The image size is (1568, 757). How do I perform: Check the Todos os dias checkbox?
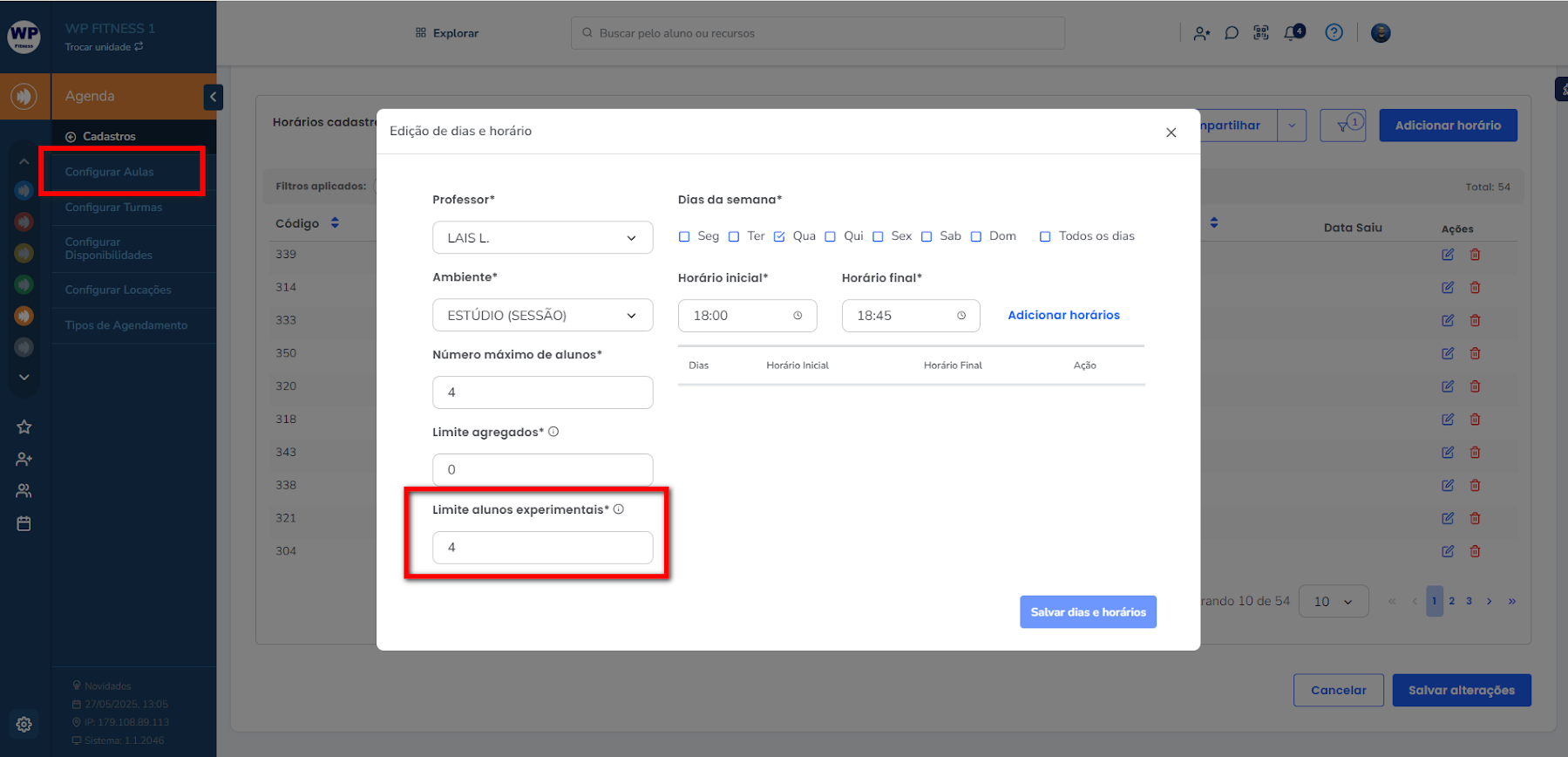click(1045, 236)
